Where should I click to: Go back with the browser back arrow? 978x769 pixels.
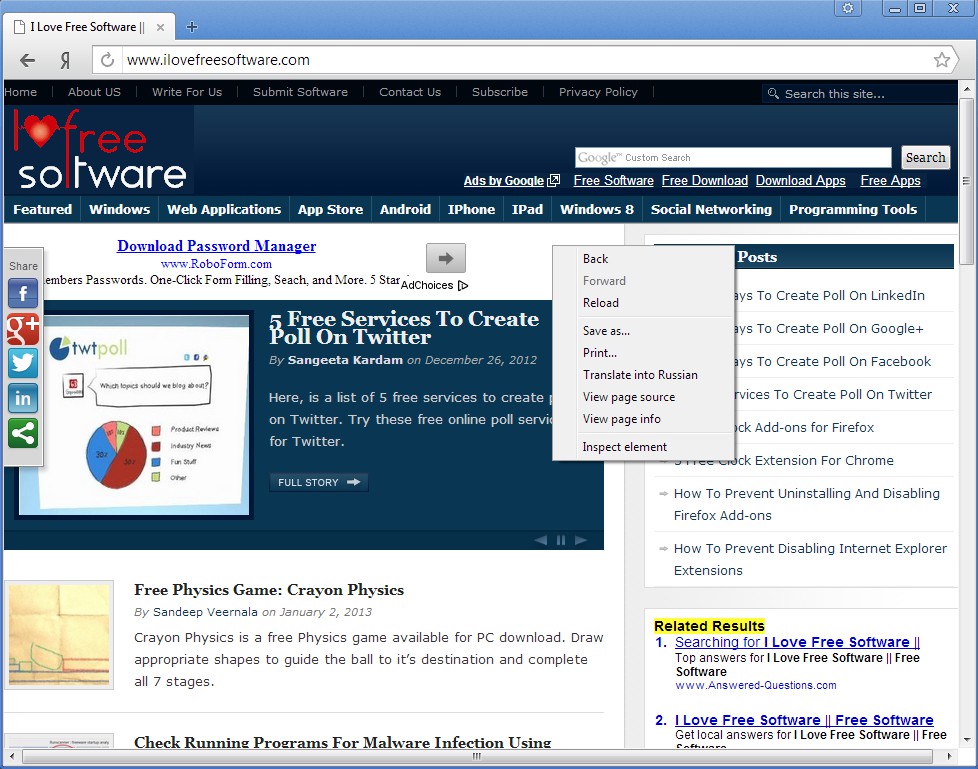27,60
